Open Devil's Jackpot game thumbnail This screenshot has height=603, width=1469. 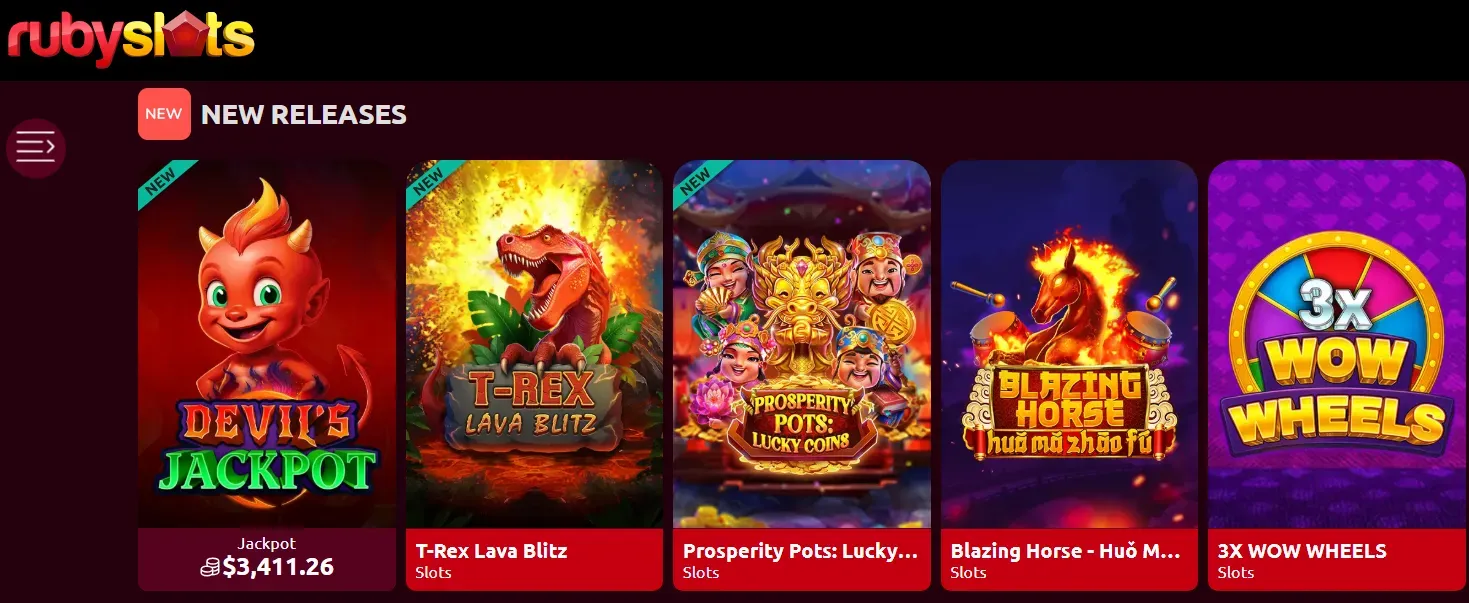click(267, 344)
